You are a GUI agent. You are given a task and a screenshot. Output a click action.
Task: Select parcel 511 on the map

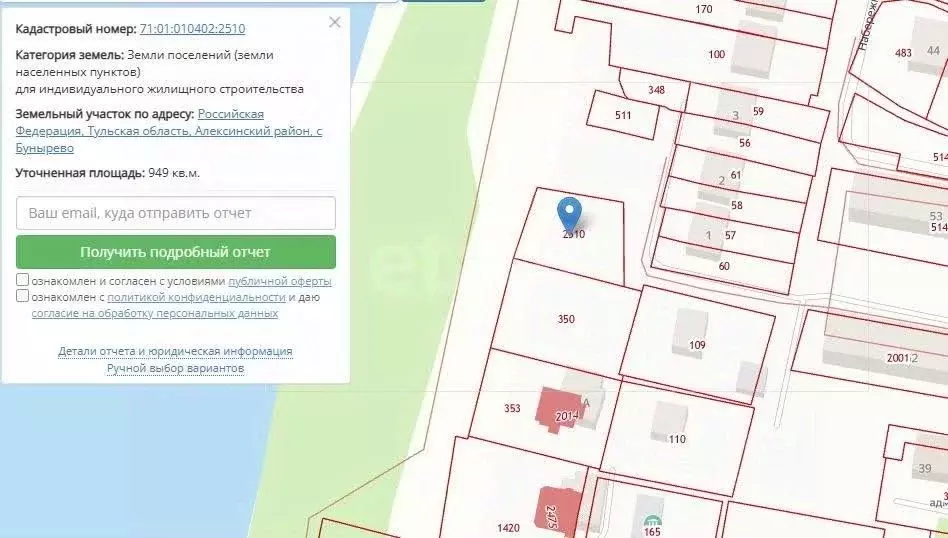click(623, 115)
